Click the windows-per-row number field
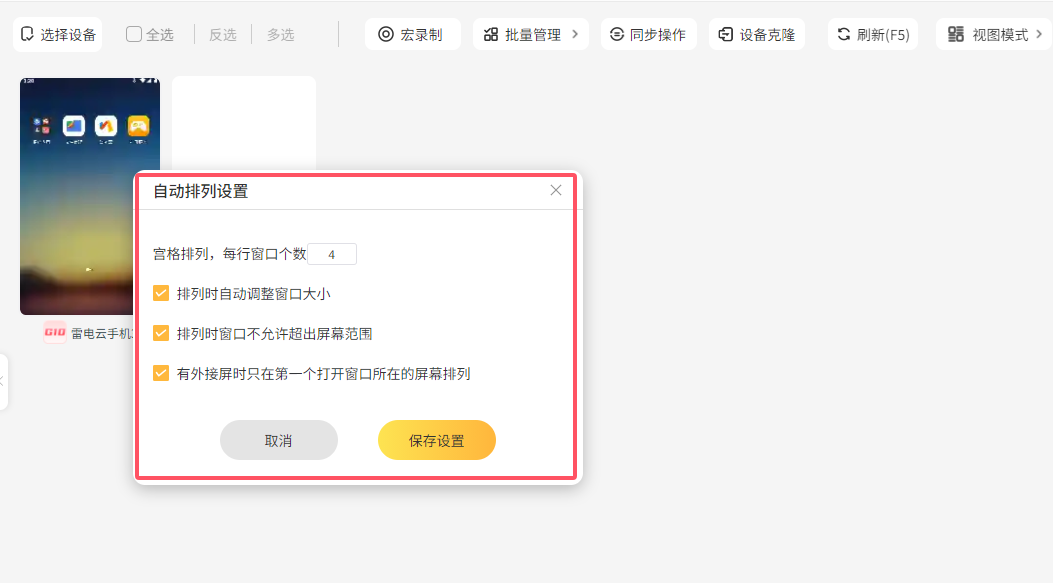The image size is (1053, 583). tap(331, 254)
